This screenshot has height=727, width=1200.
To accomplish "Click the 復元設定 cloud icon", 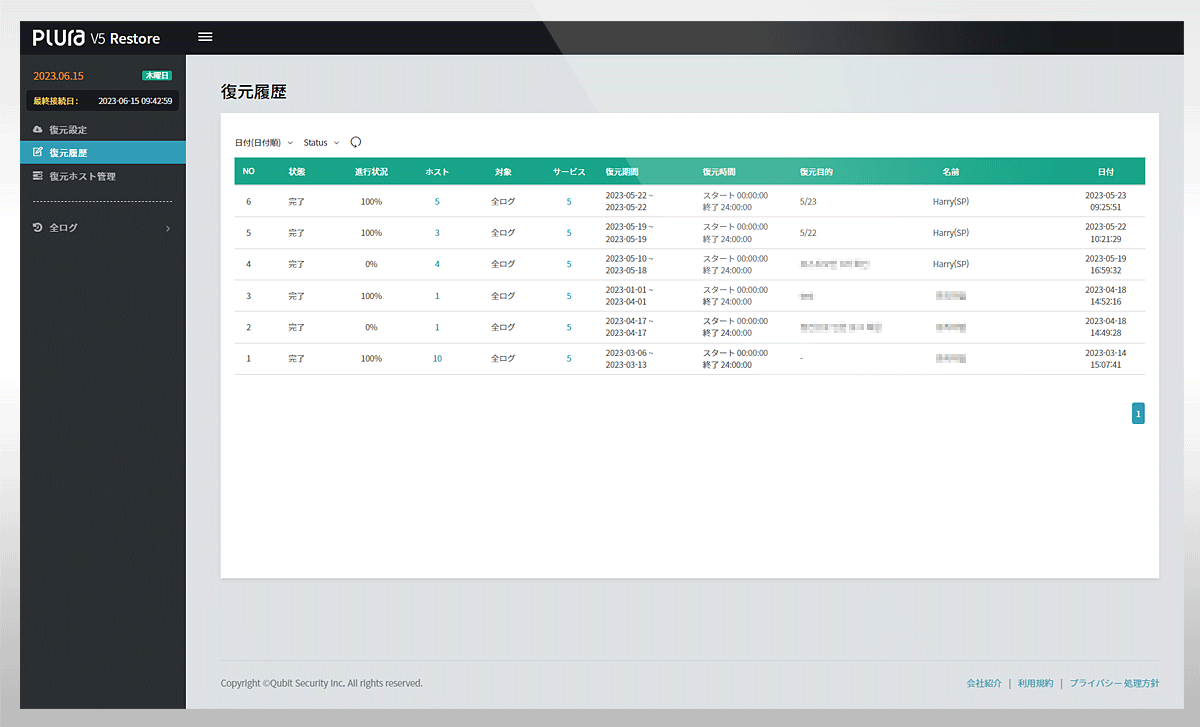I will (x=38, y=130).
